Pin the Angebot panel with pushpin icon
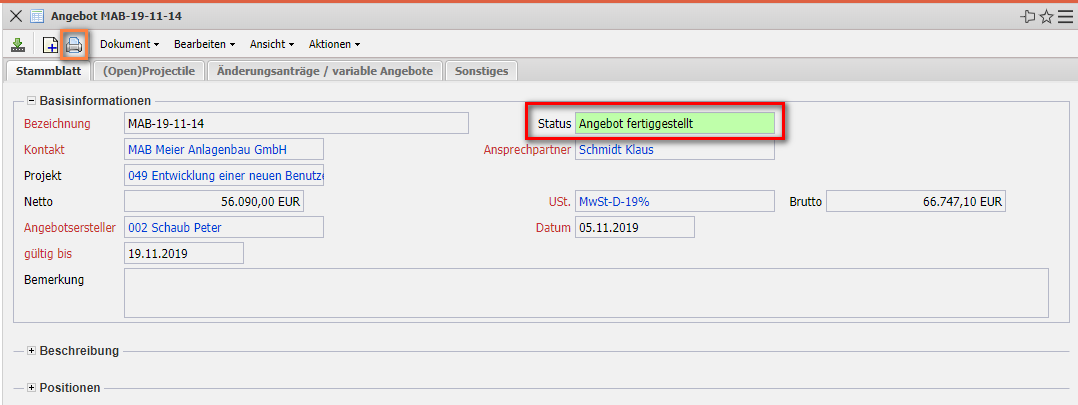The height and width of the screenshot is (405, 1078). (1027, 16)
